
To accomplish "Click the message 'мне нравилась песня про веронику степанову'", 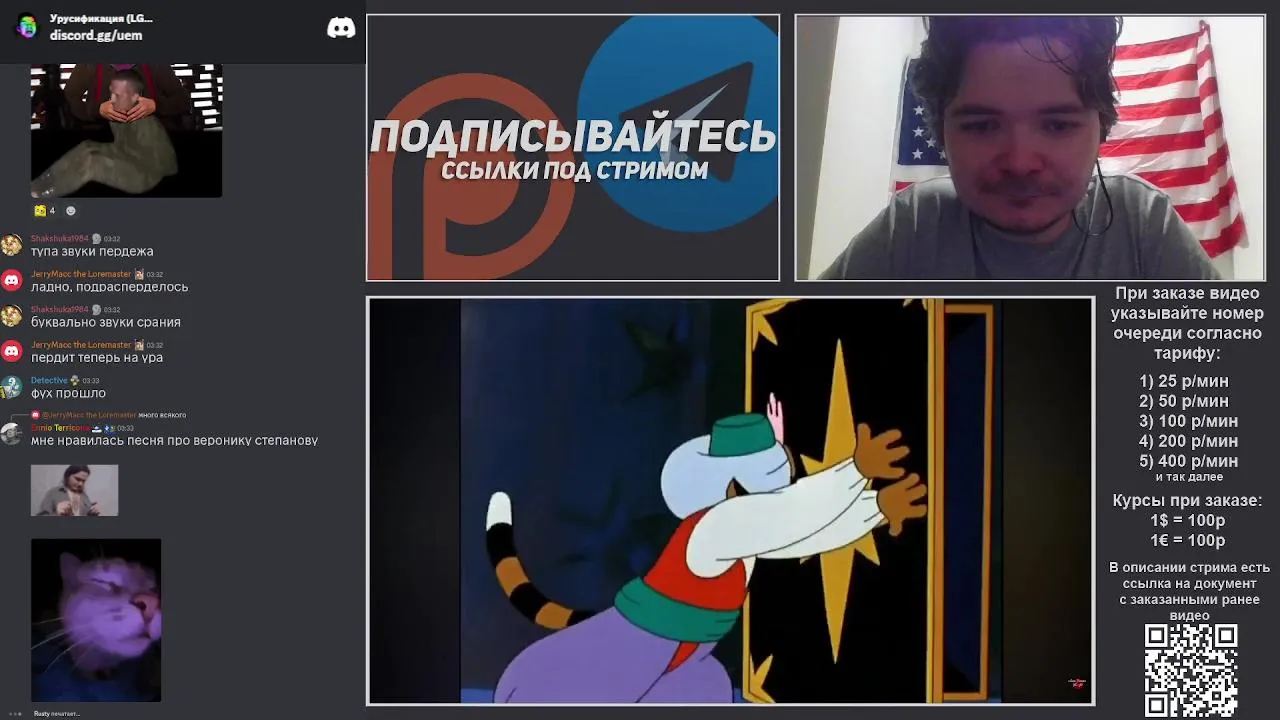I will pos(174,441).
